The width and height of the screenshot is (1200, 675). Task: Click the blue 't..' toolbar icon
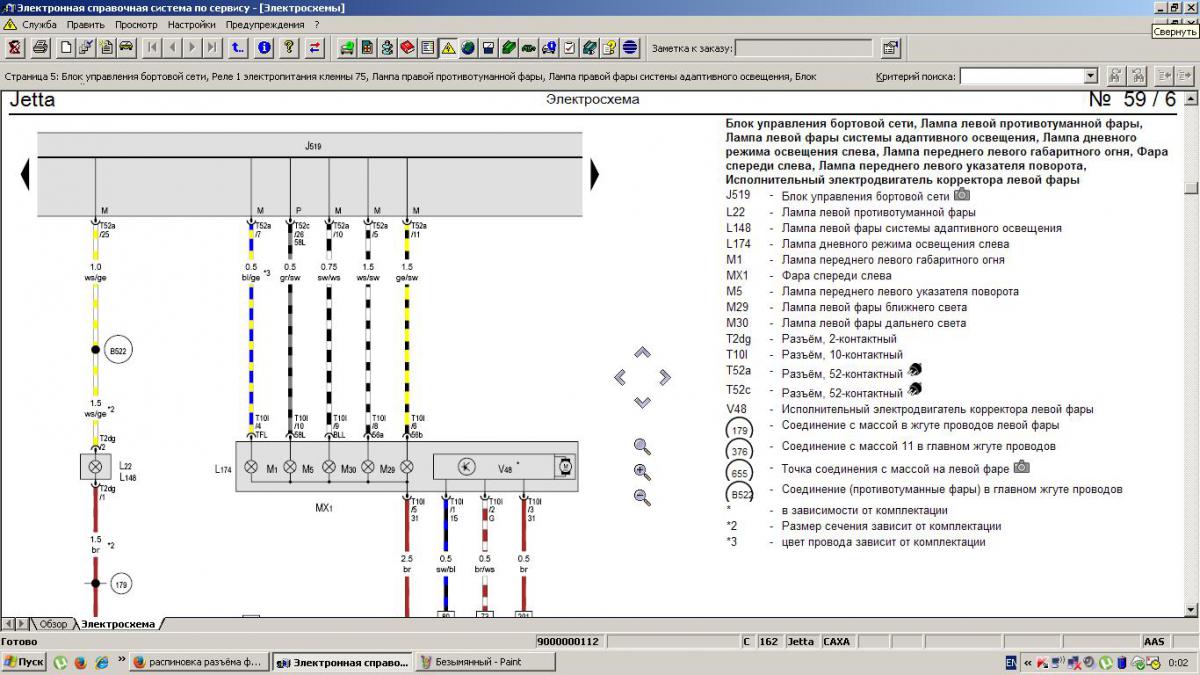pos(237,47)
